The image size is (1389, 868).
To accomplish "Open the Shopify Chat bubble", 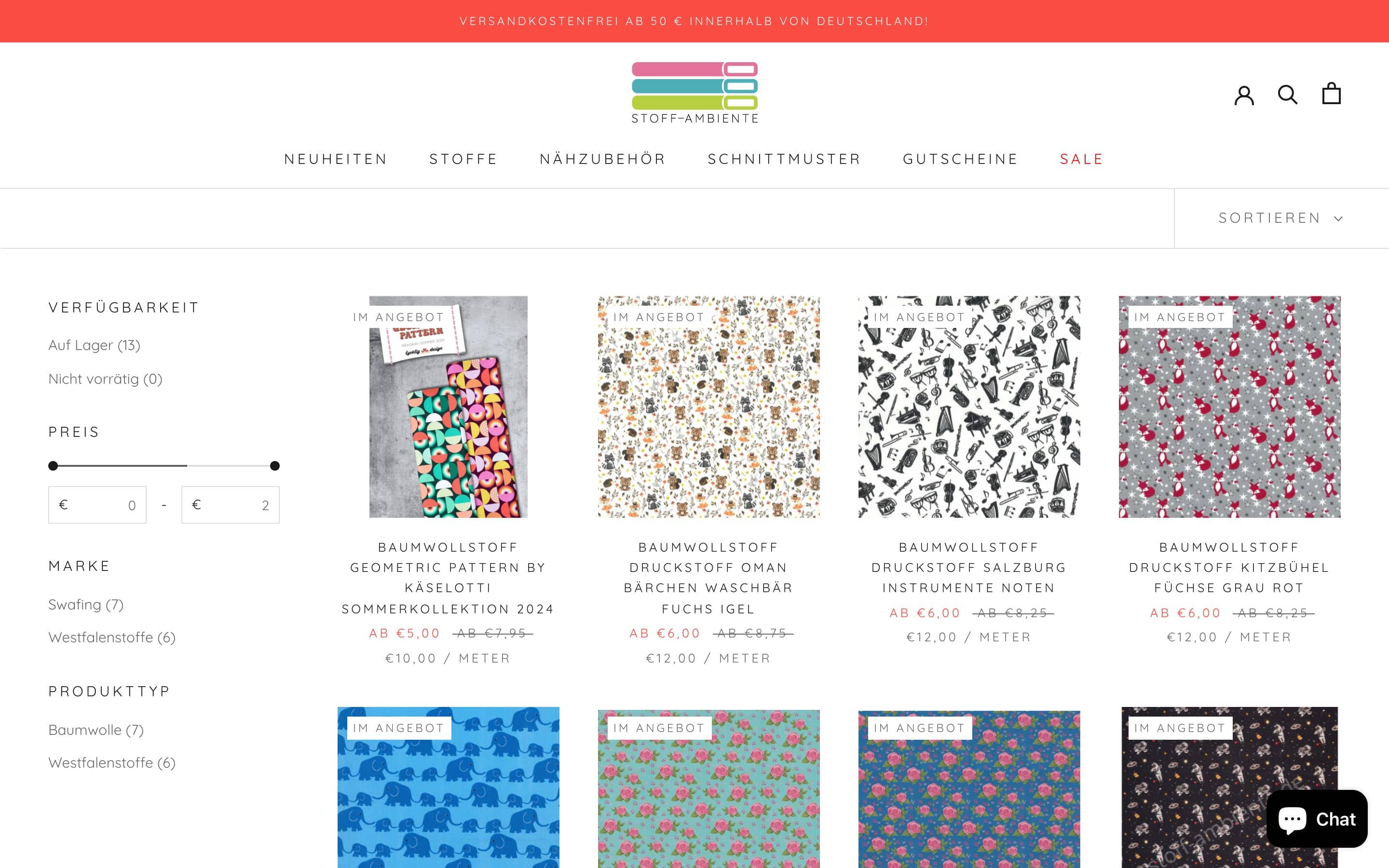I will 1317,819.
